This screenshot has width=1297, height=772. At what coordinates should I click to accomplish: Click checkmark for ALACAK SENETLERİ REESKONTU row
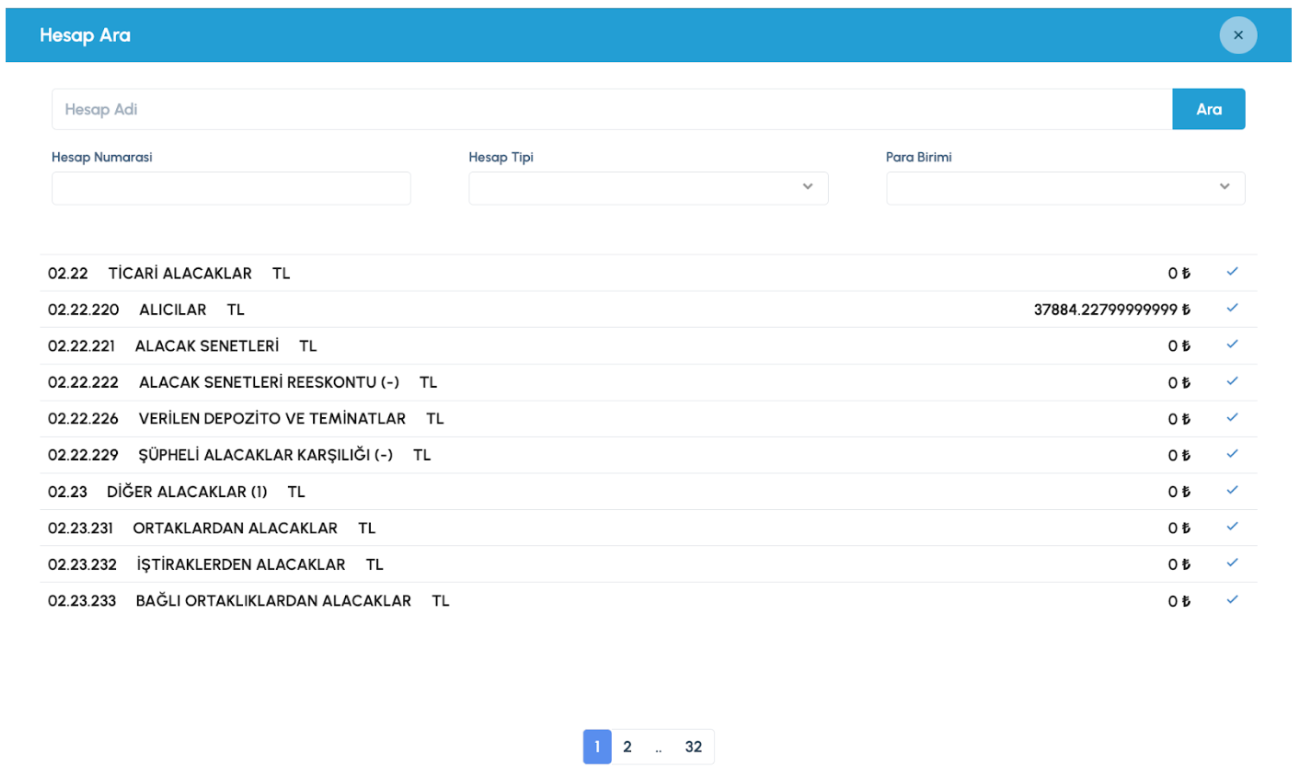click(1232, 381)
